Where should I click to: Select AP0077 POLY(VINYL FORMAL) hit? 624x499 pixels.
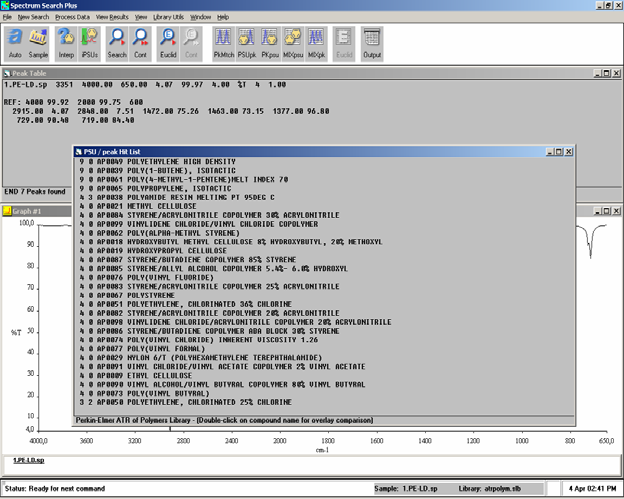click(142, 349)
